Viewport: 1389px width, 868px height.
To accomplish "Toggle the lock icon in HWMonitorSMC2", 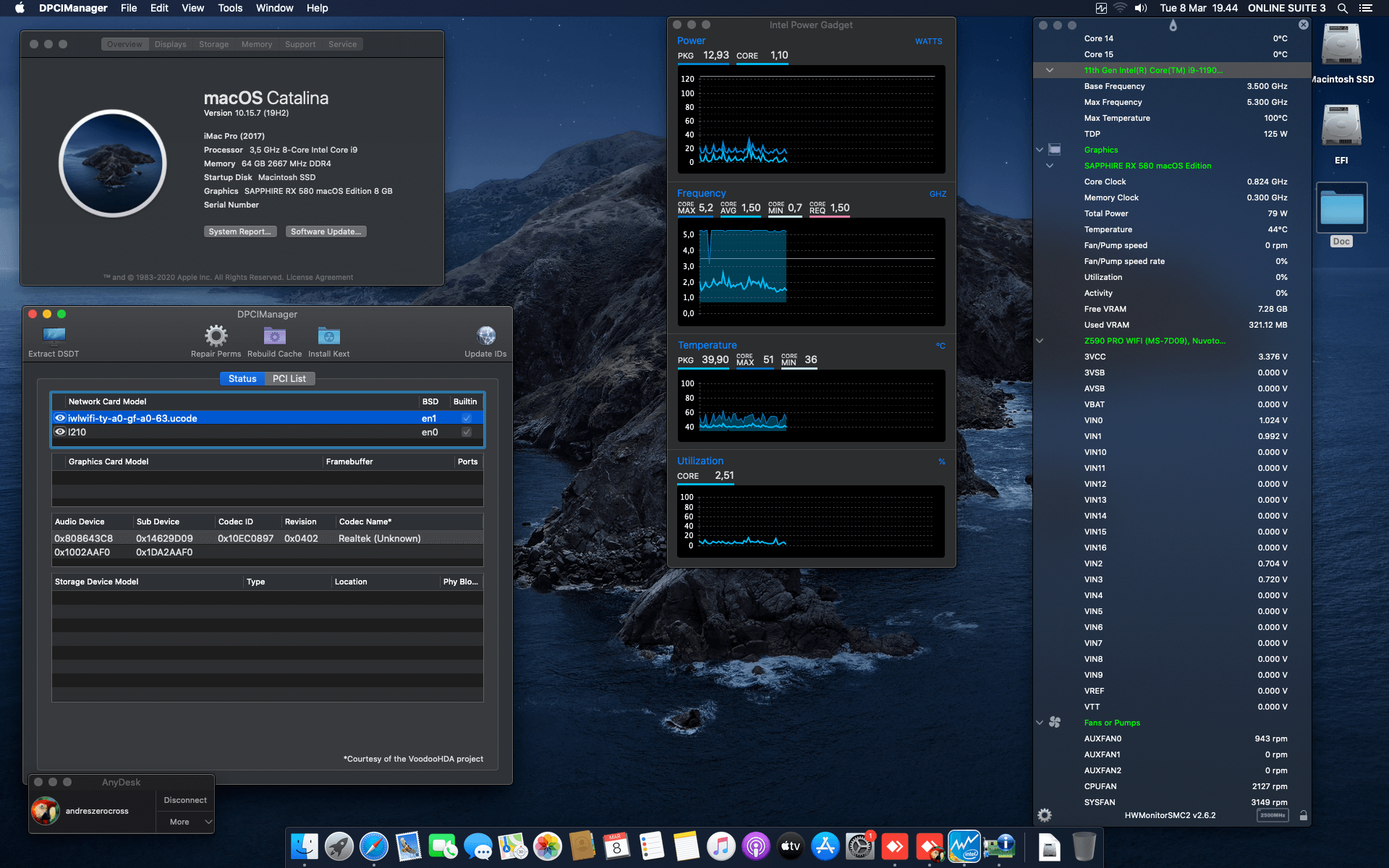I will tap(1303, 815).
